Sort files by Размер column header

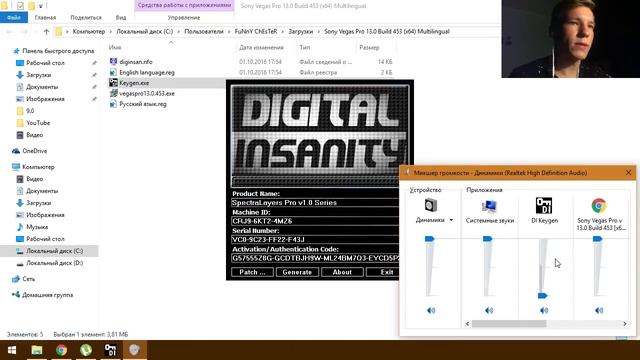pos(369,47)
